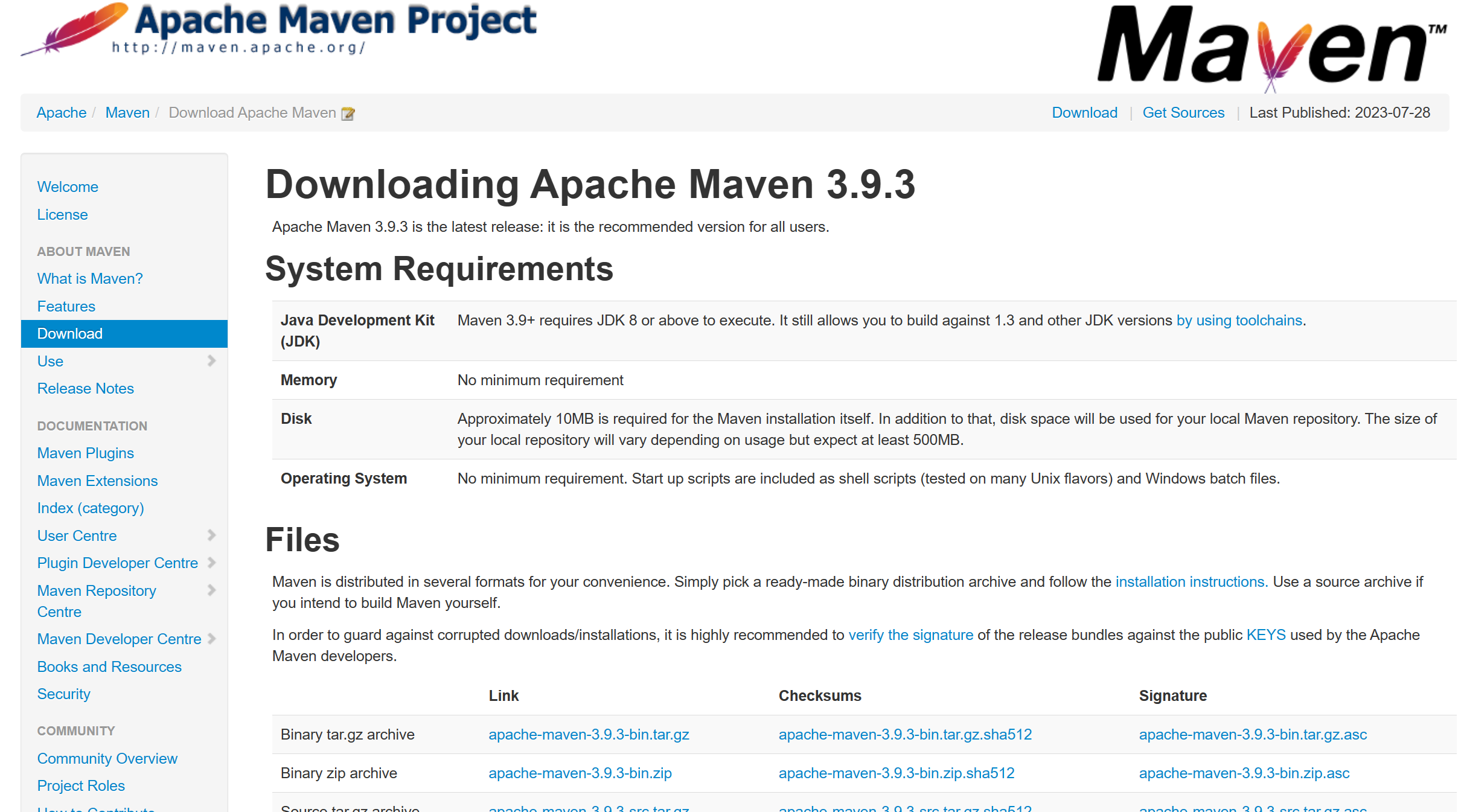
Task: Open the installation instructions link
Action: click(1191, 582)
